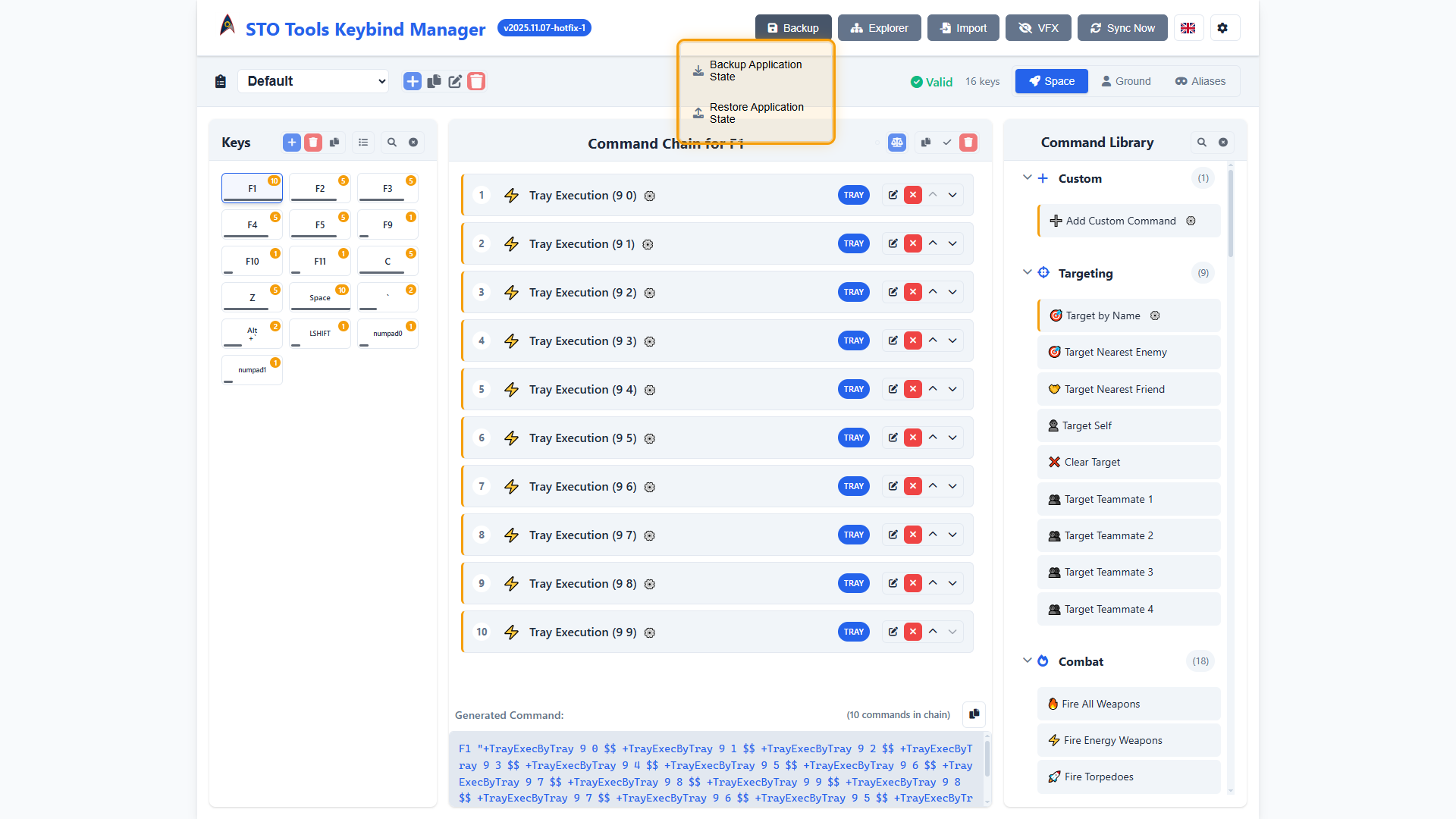Collapse the Combat category
The height and width of the screenshot is (819, 1456).
point(1027,661)
